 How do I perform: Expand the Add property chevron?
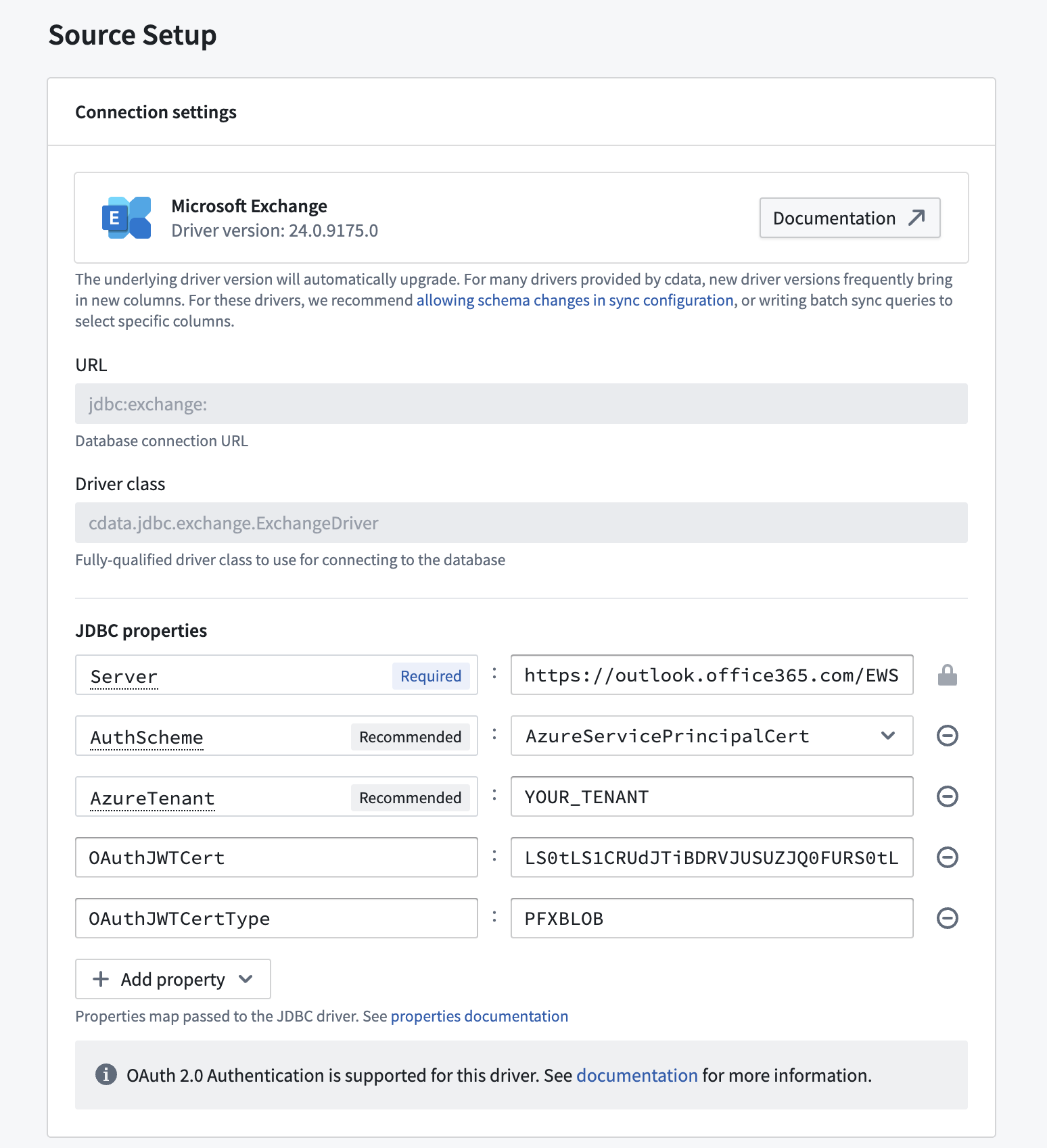coord(246,979)
